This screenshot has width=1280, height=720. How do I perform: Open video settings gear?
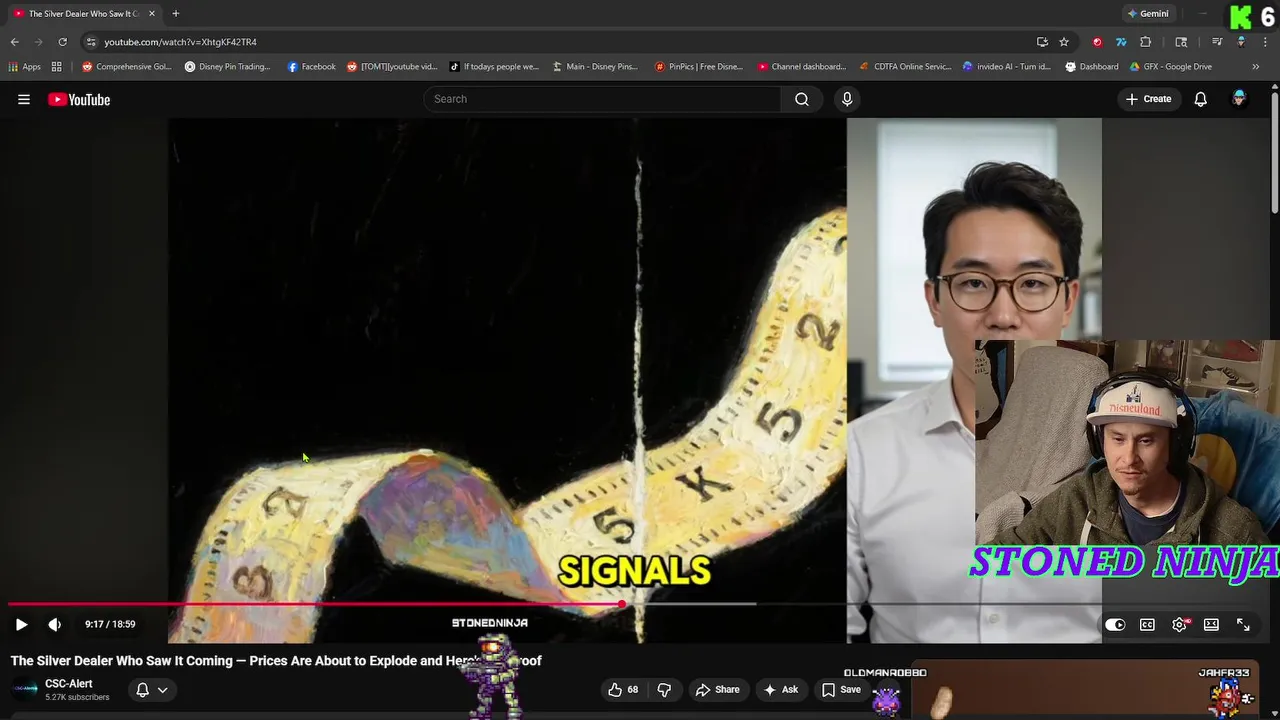click(1180, 625)
